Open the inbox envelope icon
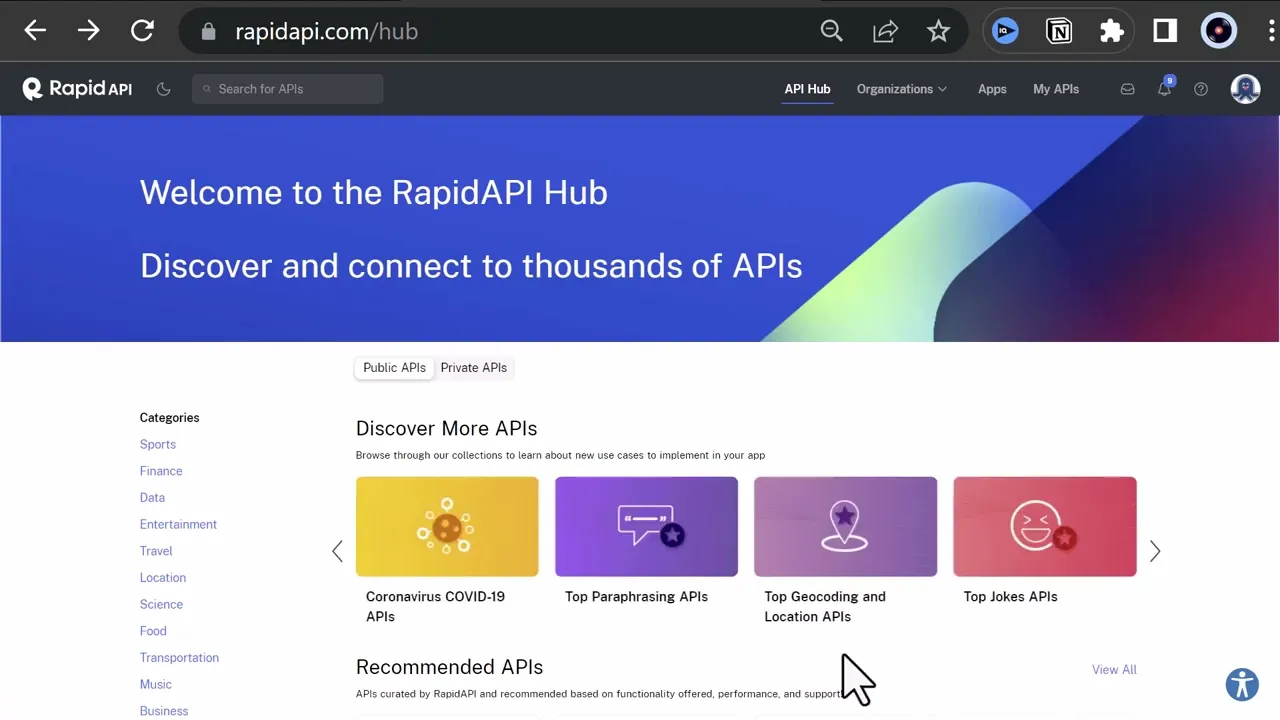The height and width of the screenshot is (720, 1280). tap(1127, 89)
